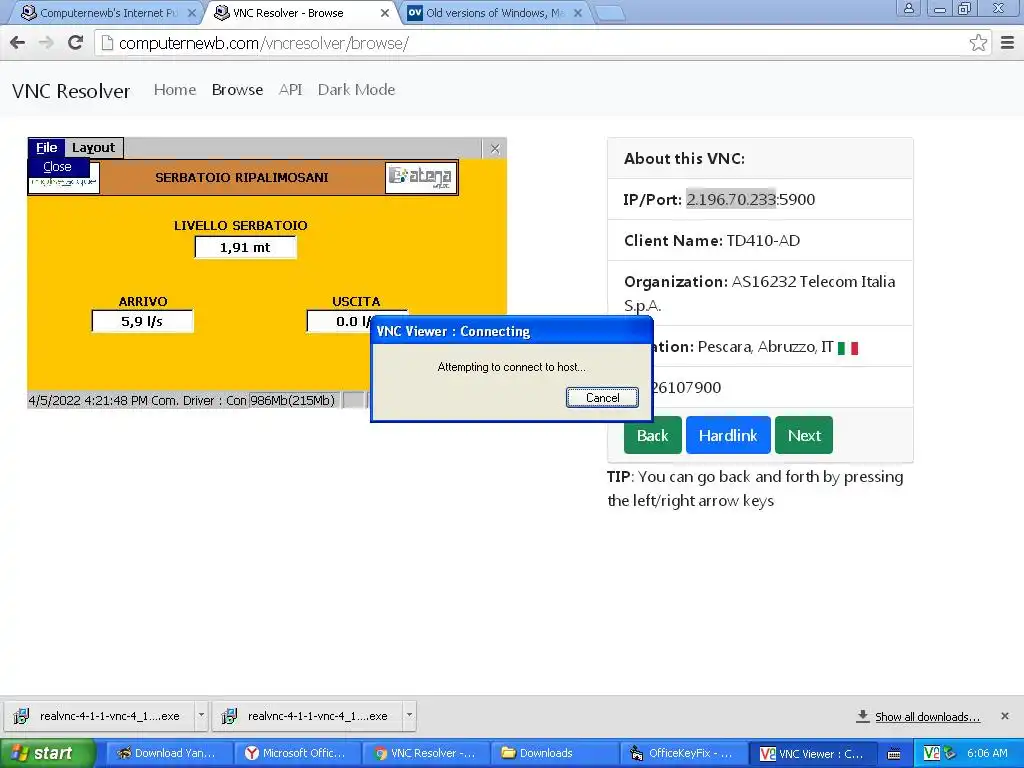
Task: Click the Chrome user profile icon
Action: point(908,8)
